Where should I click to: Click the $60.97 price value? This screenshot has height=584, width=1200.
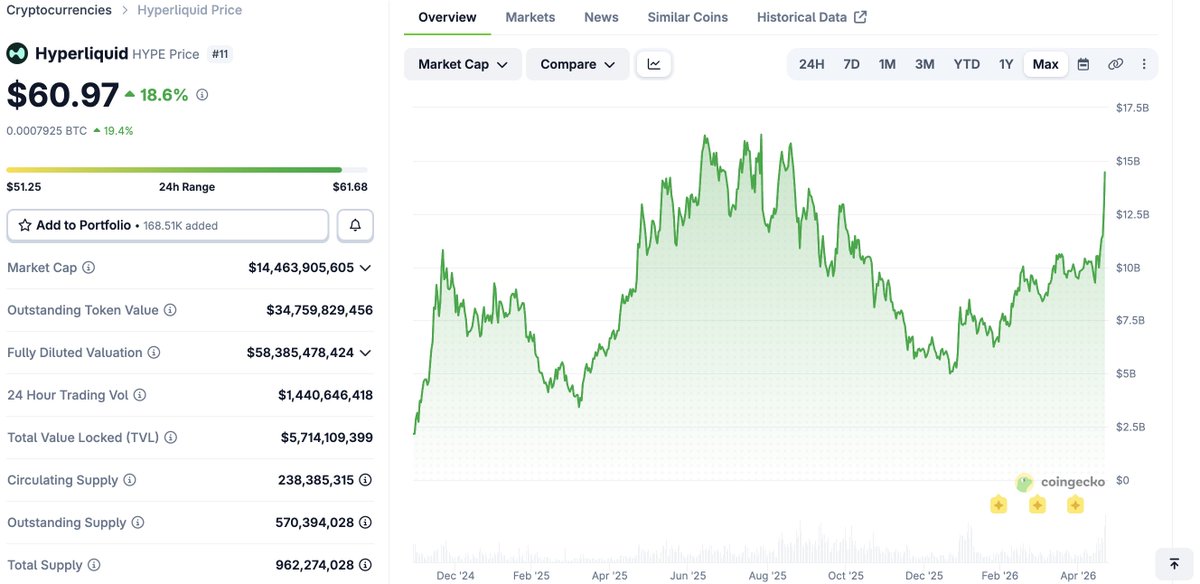point(63,95)
